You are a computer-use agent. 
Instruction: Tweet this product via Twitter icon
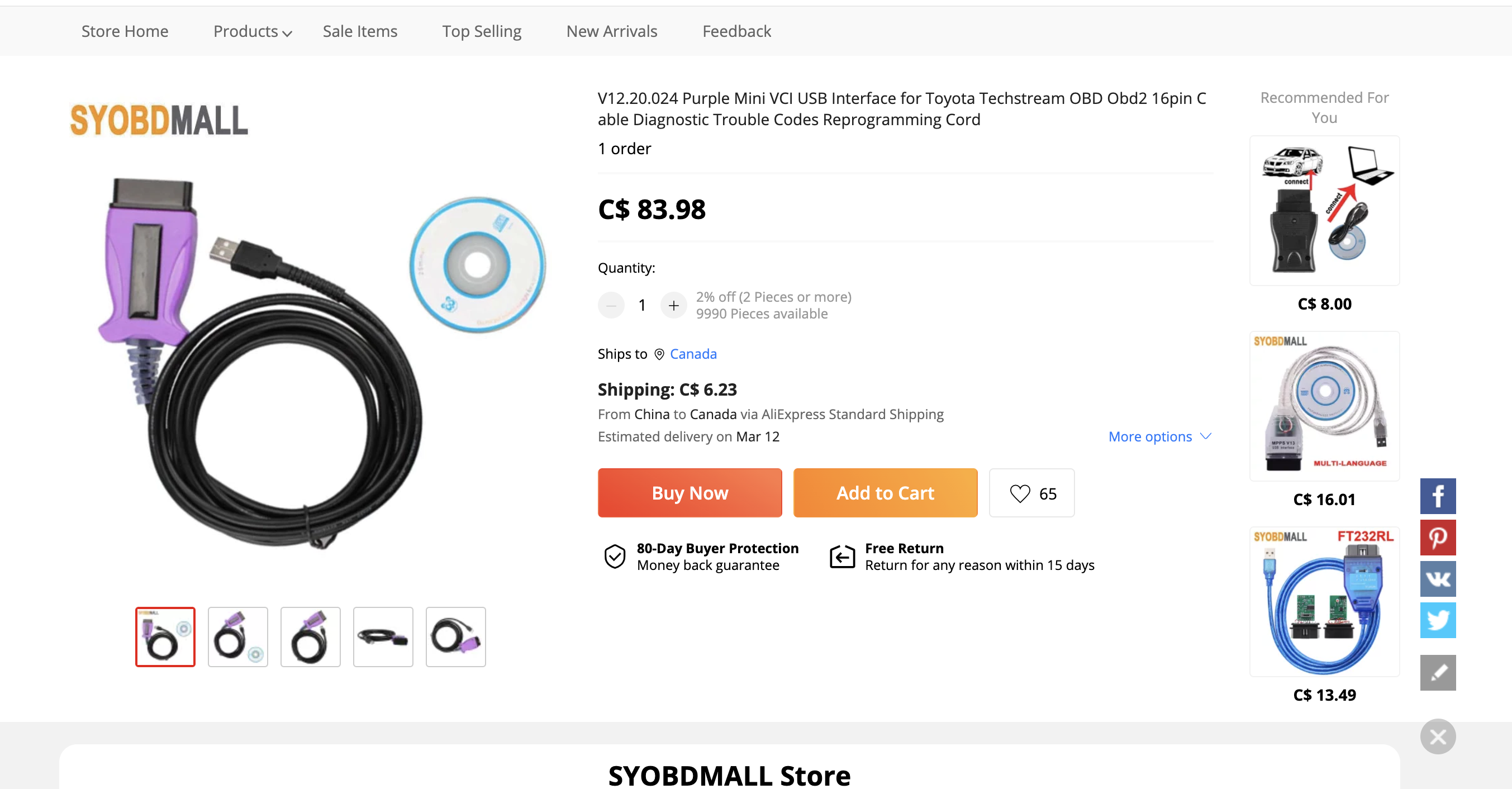point(1438,620)
